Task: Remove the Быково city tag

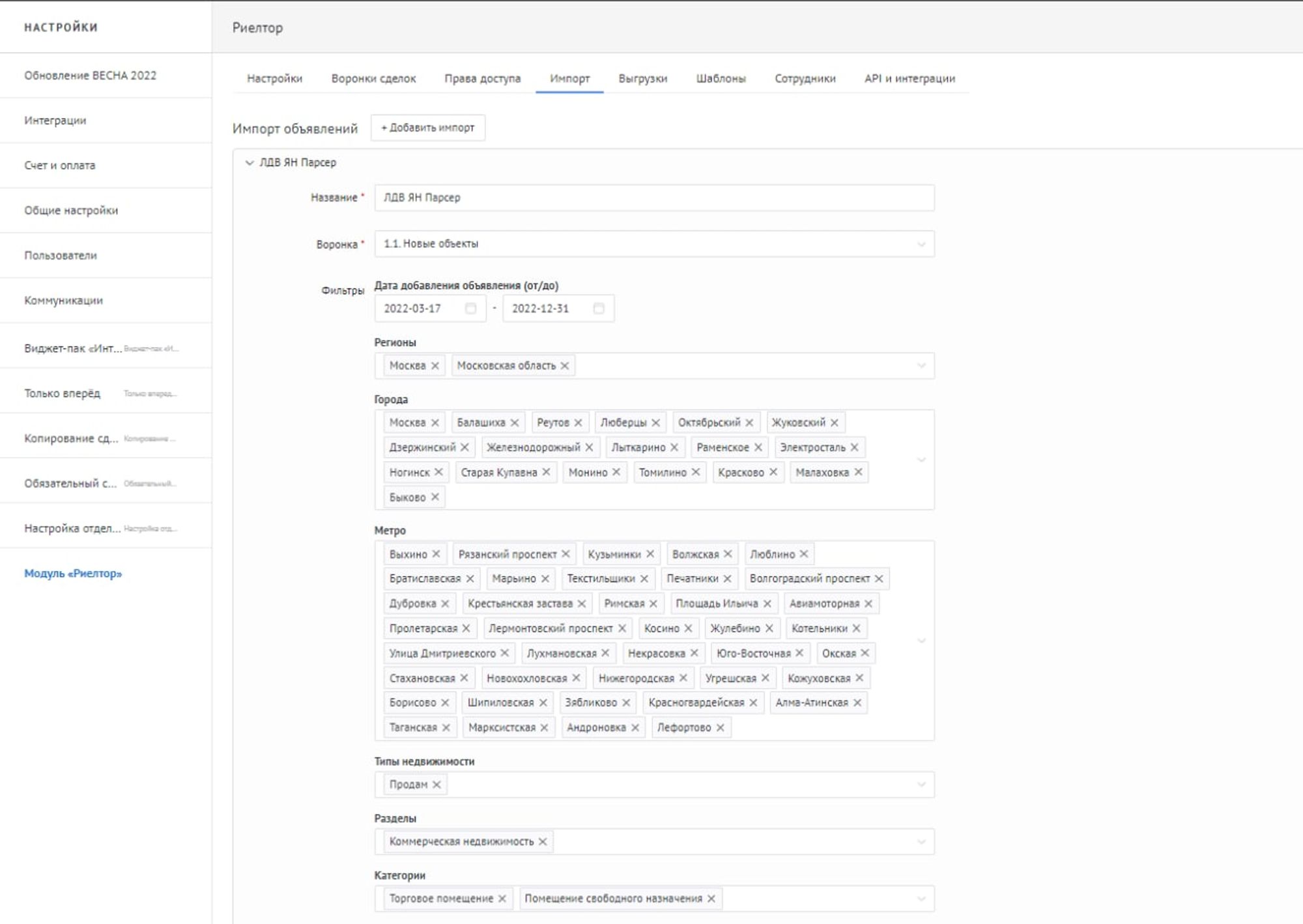Action: point(435,497)
